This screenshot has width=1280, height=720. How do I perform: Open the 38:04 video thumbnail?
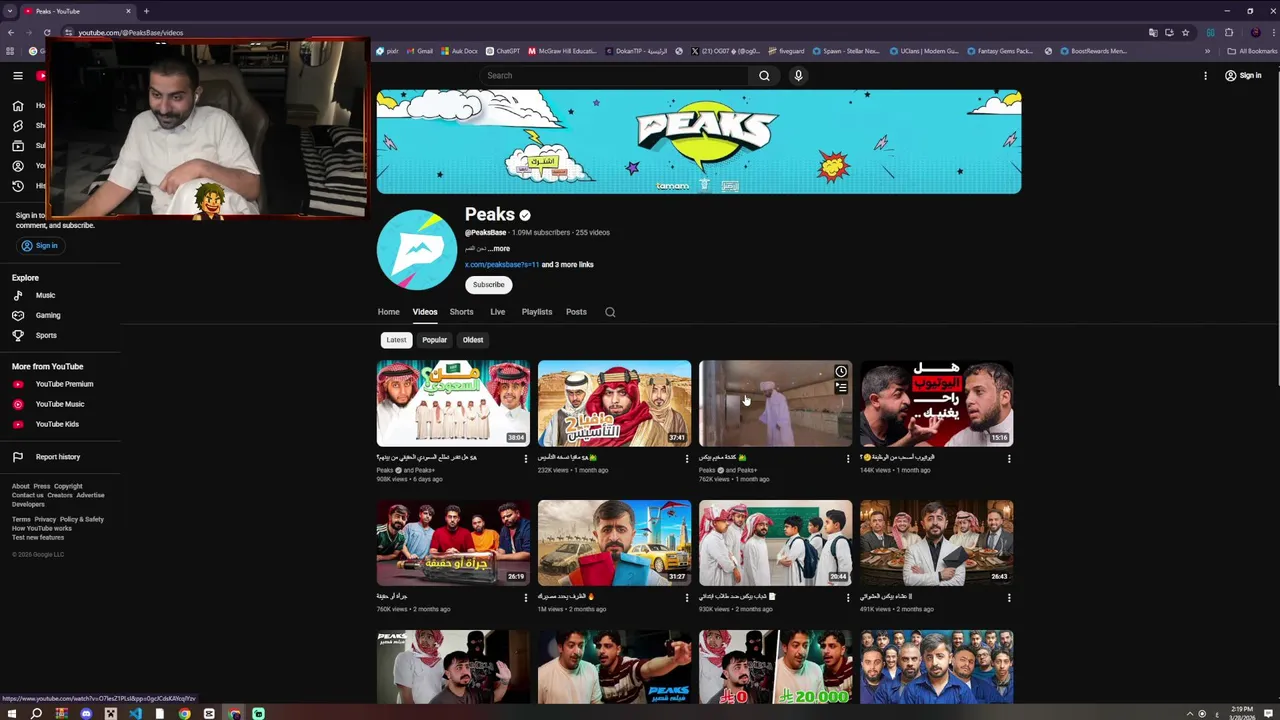click(x=453, y=403)
